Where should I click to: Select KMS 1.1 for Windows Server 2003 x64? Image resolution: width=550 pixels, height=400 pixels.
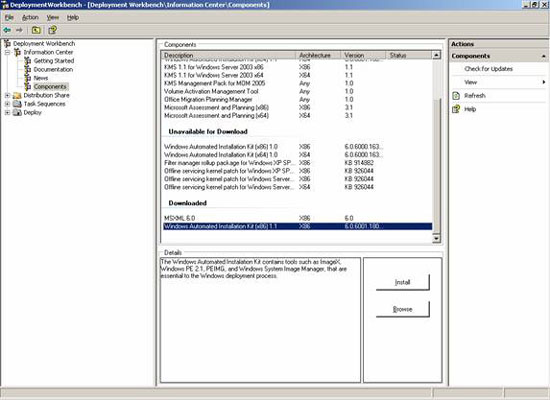tap(297, 75)
